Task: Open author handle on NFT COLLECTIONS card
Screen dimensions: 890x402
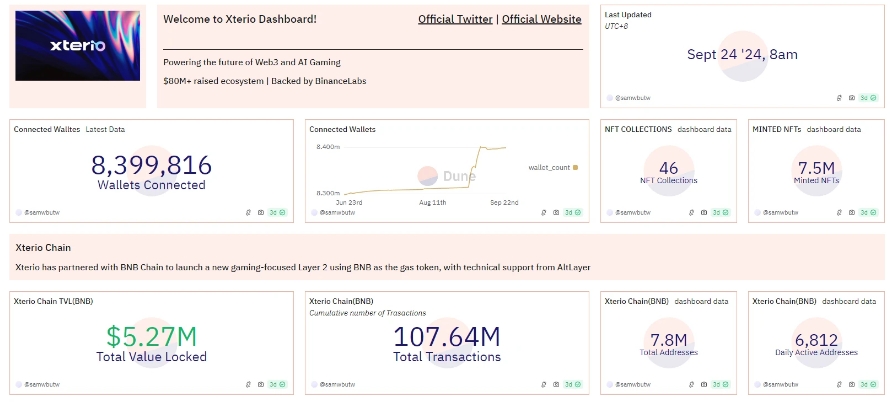Action: pos(632,212)
